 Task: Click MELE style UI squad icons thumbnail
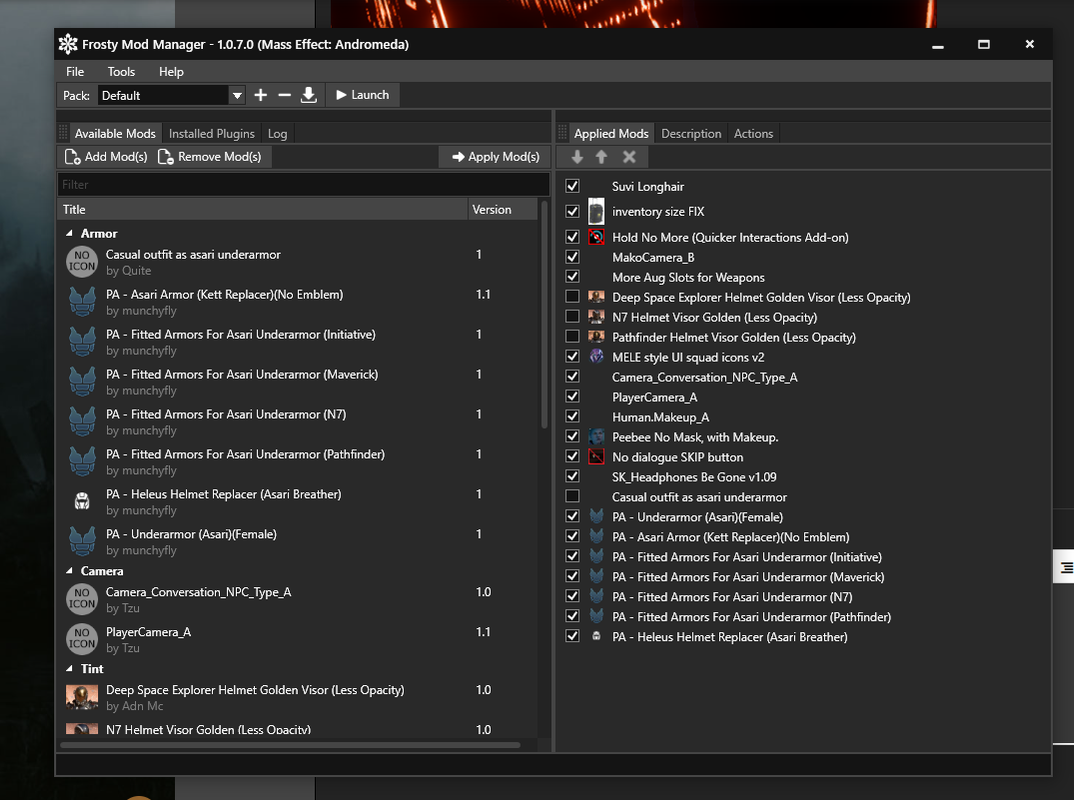pyautogui.click(x=597, y=357)
